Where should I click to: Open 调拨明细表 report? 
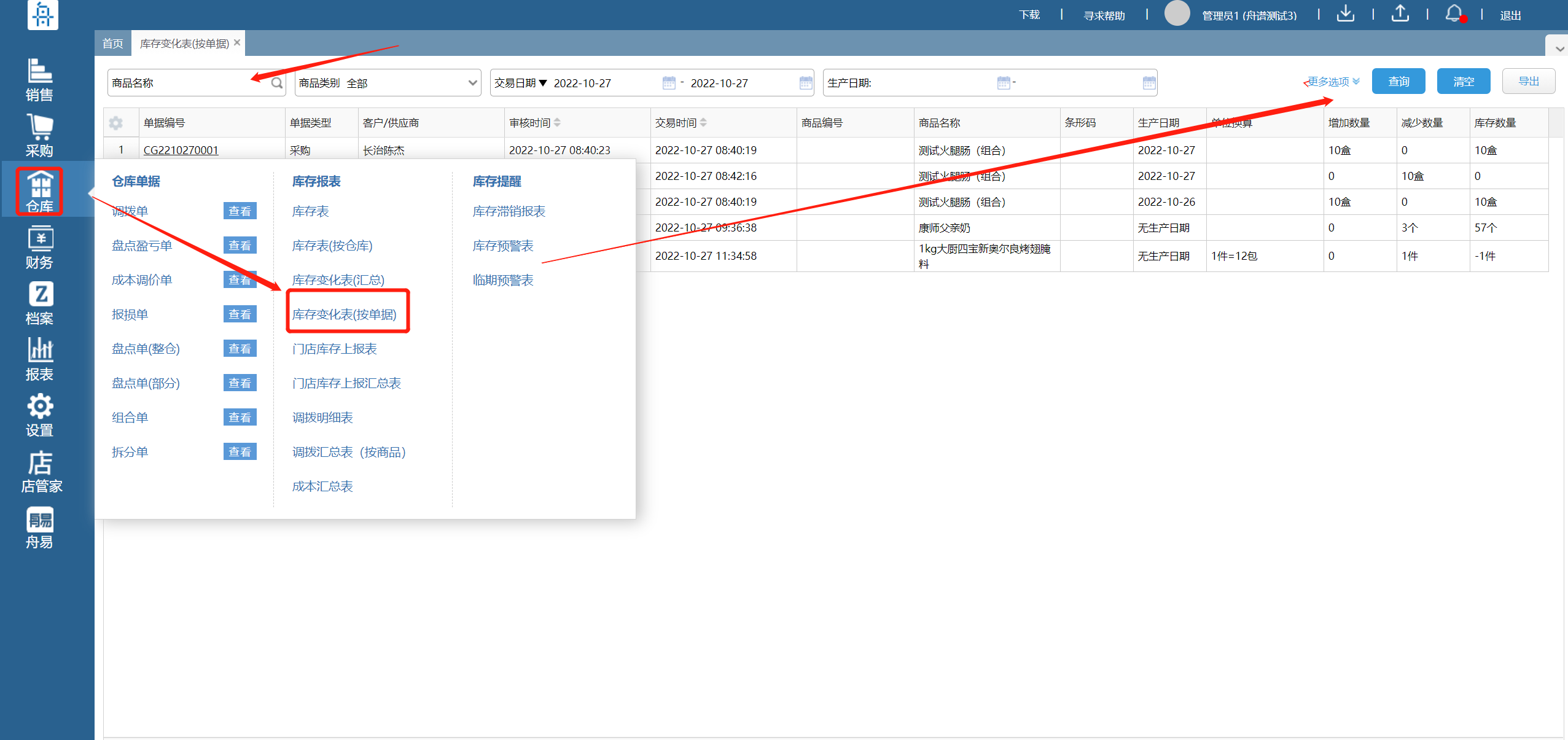(x=322, y=418)
